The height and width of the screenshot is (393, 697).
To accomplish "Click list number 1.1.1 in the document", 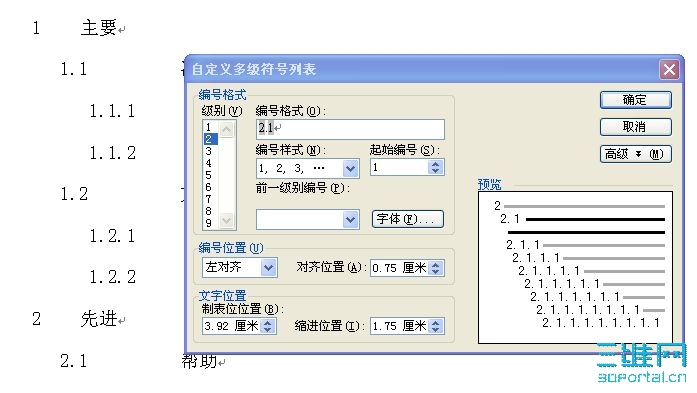I will (x=112, y=111).
